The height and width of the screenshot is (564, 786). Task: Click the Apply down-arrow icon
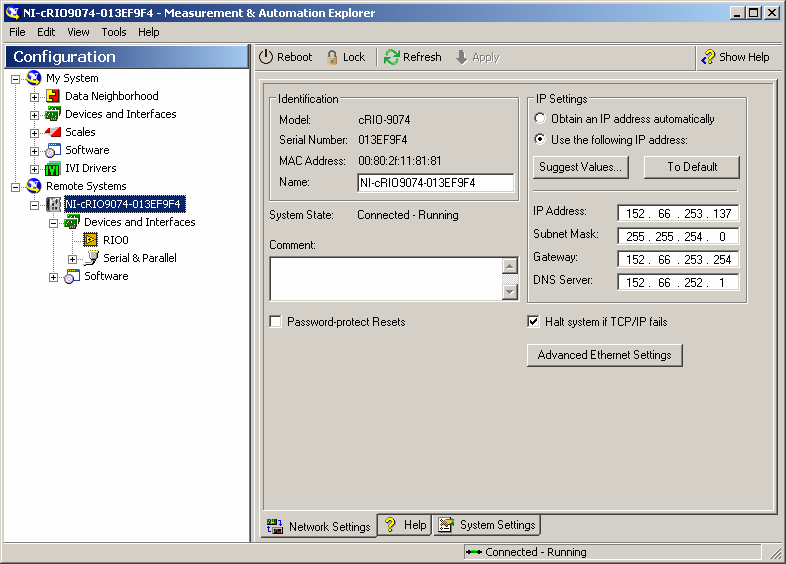point(462,57)
